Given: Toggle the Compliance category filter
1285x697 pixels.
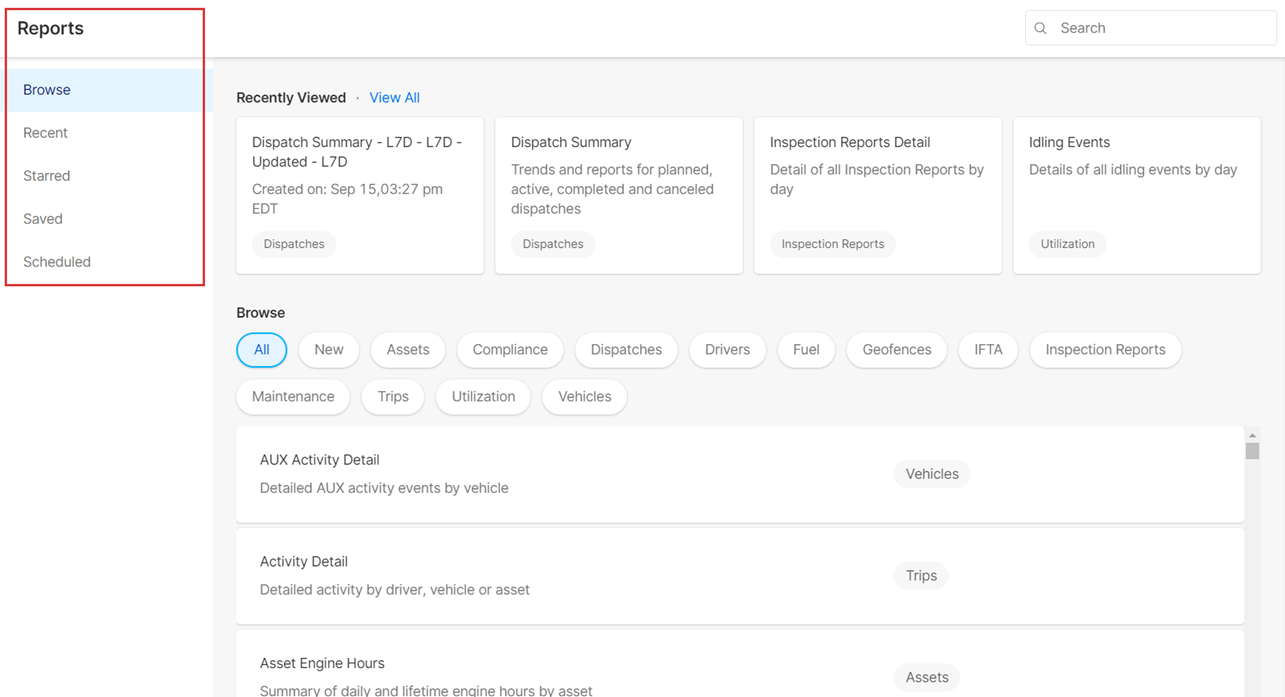Looking at the screenshot, I should [510, 350].
